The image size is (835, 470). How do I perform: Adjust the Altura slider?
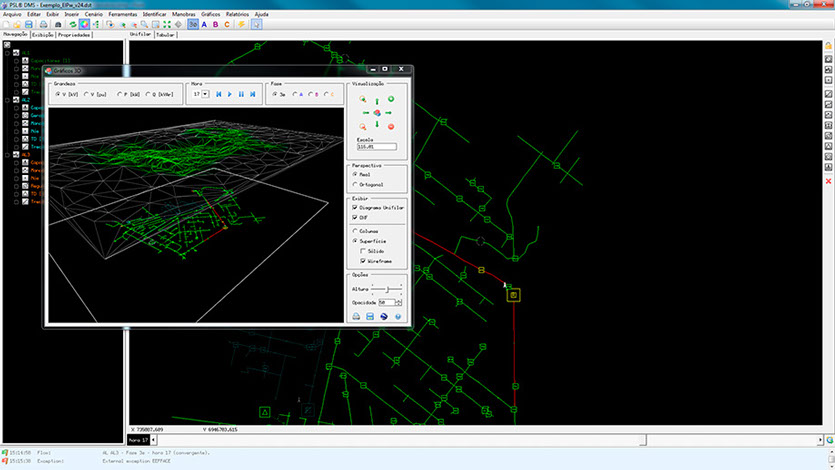386,289
